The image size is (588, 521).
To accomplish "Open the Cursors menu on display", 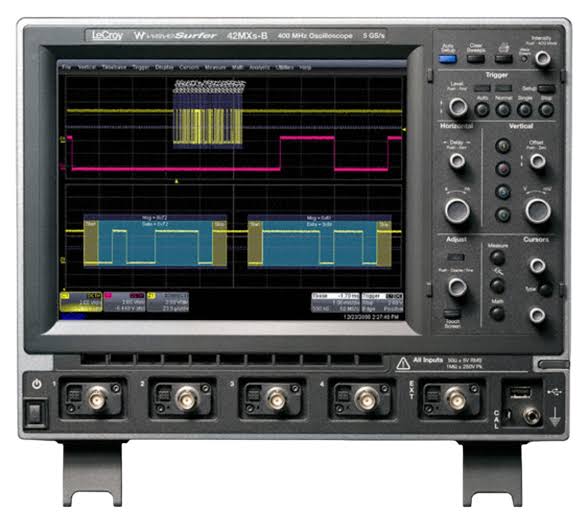I will [x=189, y=67].
